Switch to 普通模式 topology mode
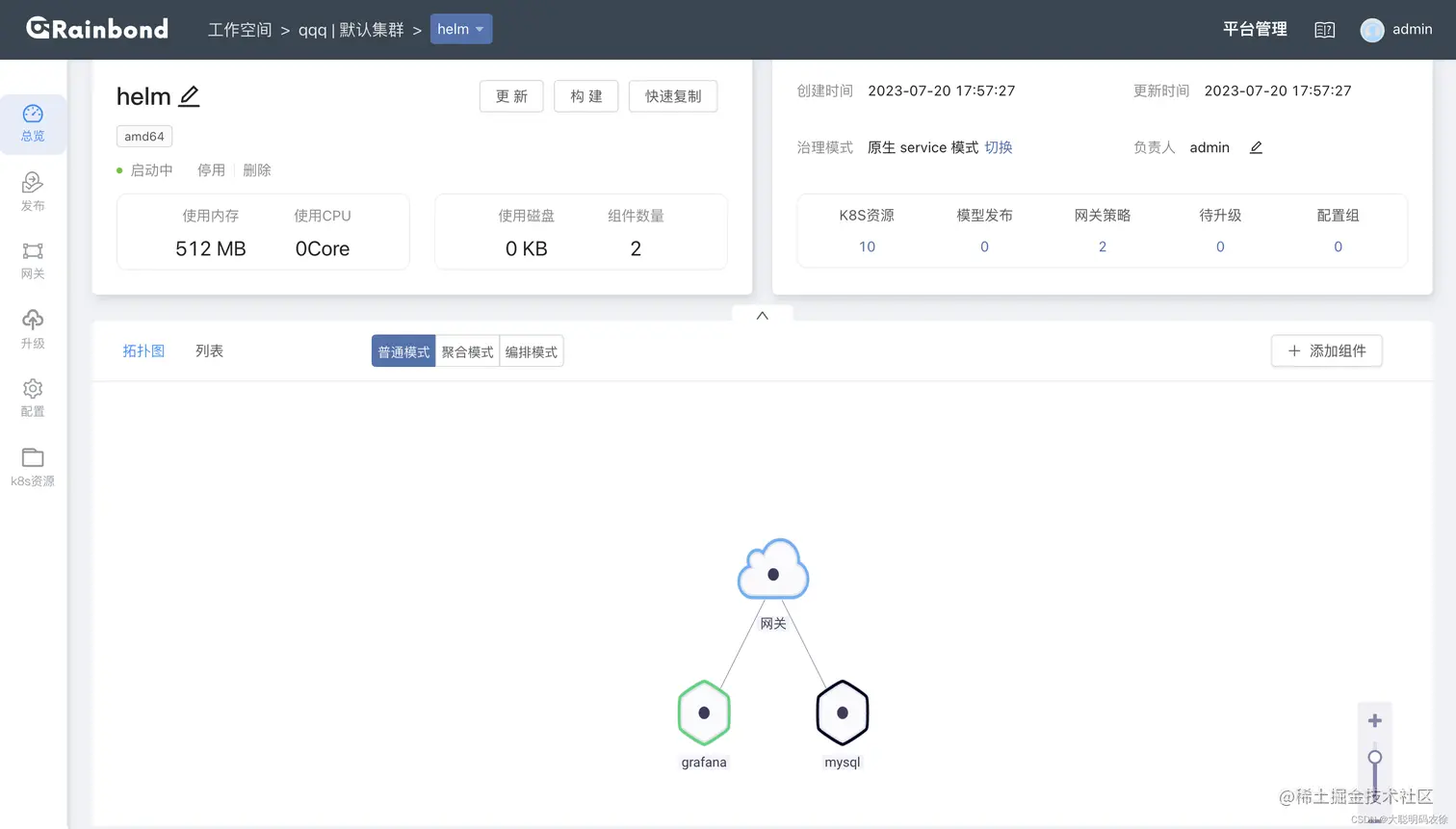1456x829 pixels. pos(403,351)
